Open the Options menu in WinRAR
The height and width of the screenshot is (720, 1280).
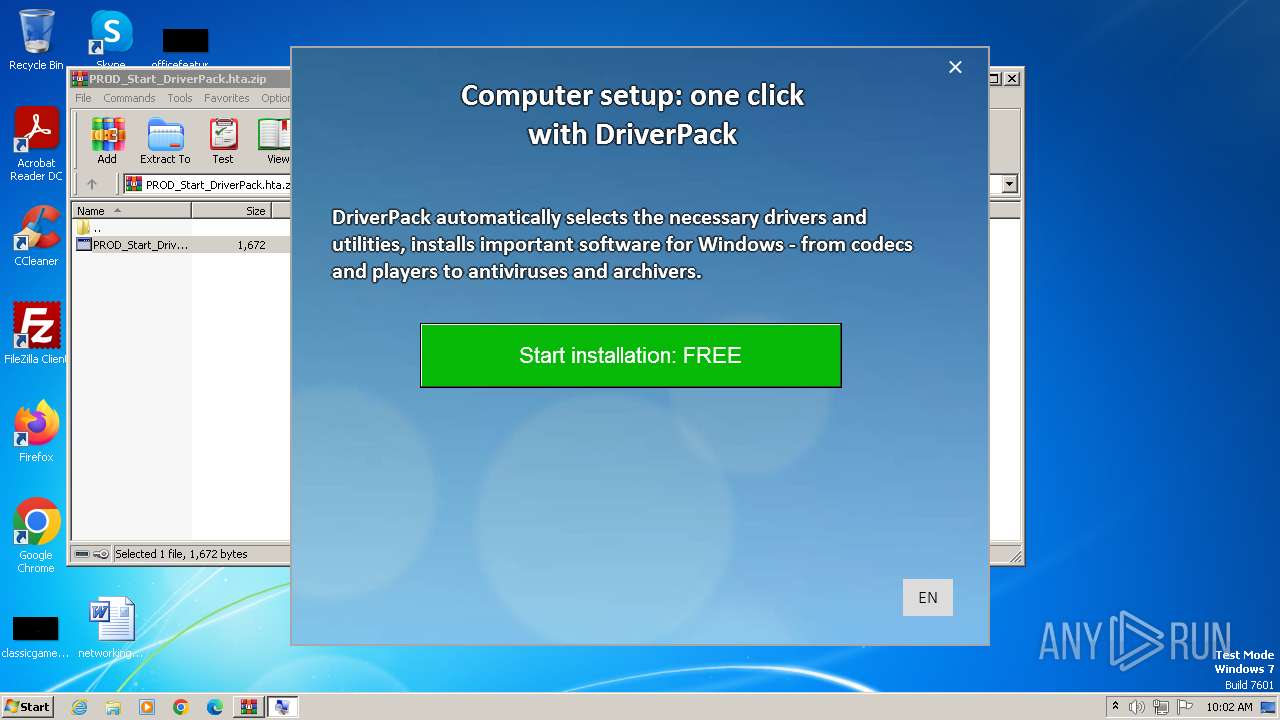coord(275,98)
